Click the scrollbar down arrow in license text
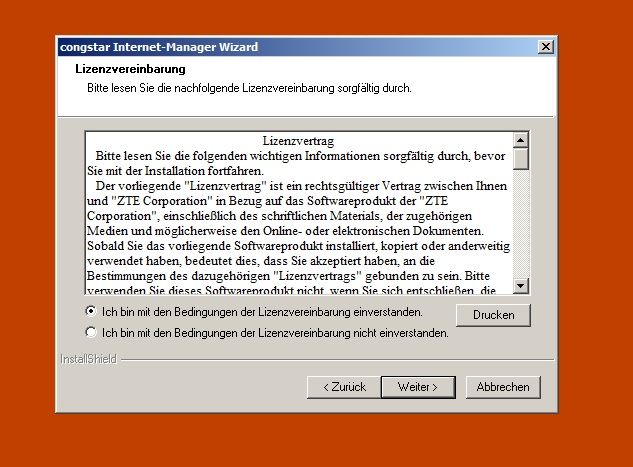633x467 pixels. click(x=520, y=286)
